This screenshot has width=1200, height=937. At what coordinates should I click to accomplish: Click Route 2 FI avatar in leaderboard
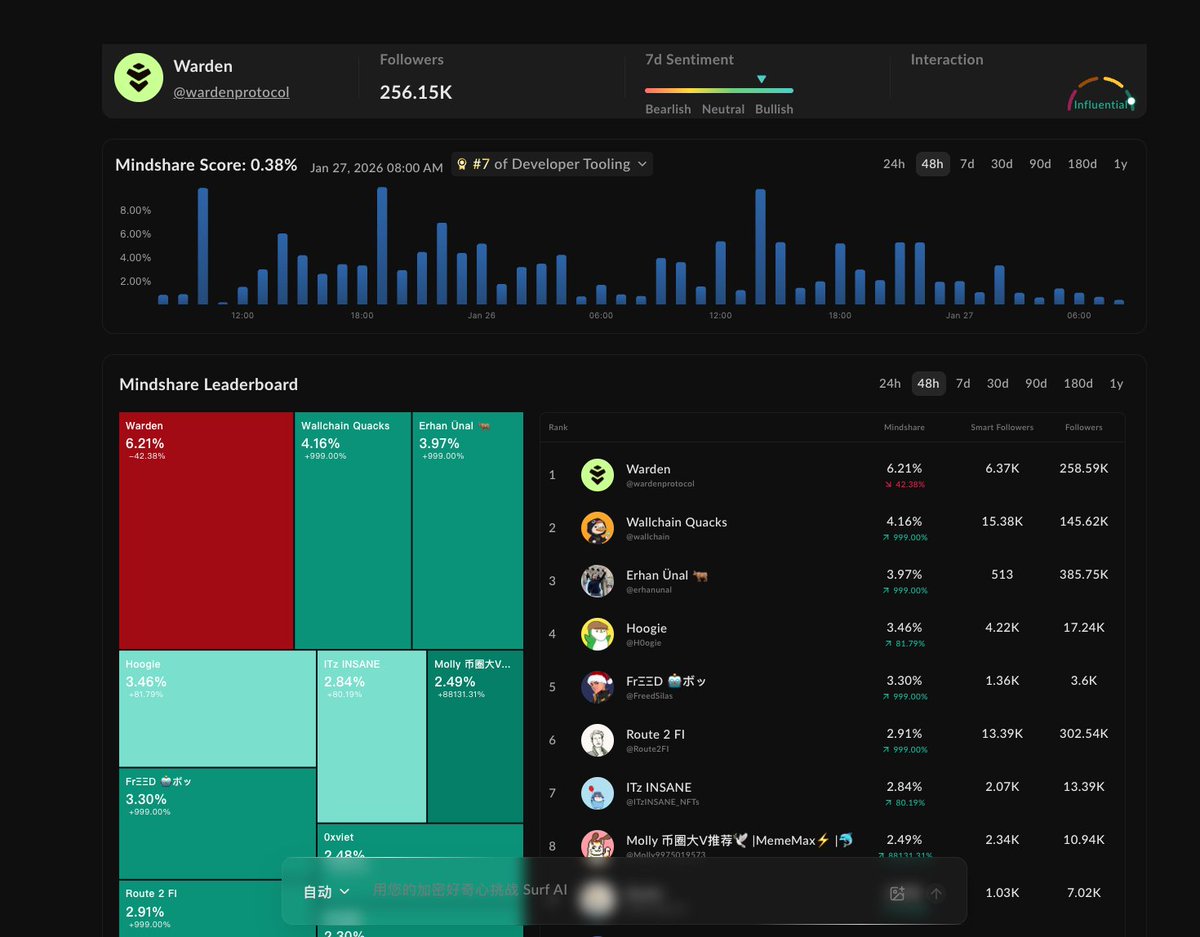click(597, 740)
